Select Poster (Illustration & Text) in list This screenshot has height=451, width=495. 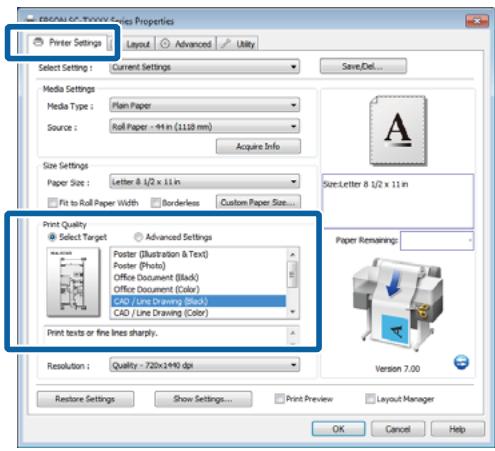coord(198,254)
